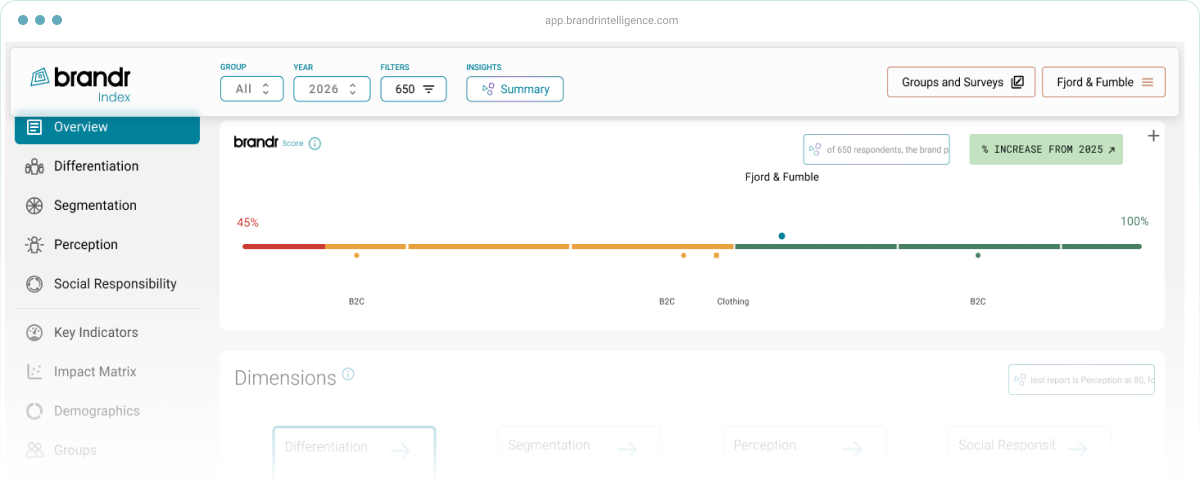This screenshot has height=486, width=1200.
Task: Click the Impact Matrix chart icon
Action: tap(34, 371)
